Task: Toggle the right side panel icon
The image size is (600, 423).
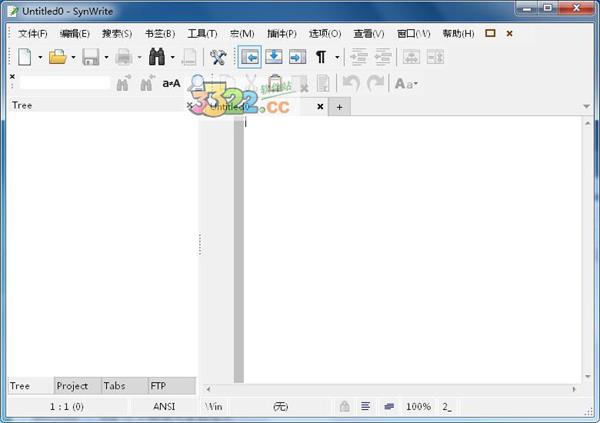Action: coord(297,57)
